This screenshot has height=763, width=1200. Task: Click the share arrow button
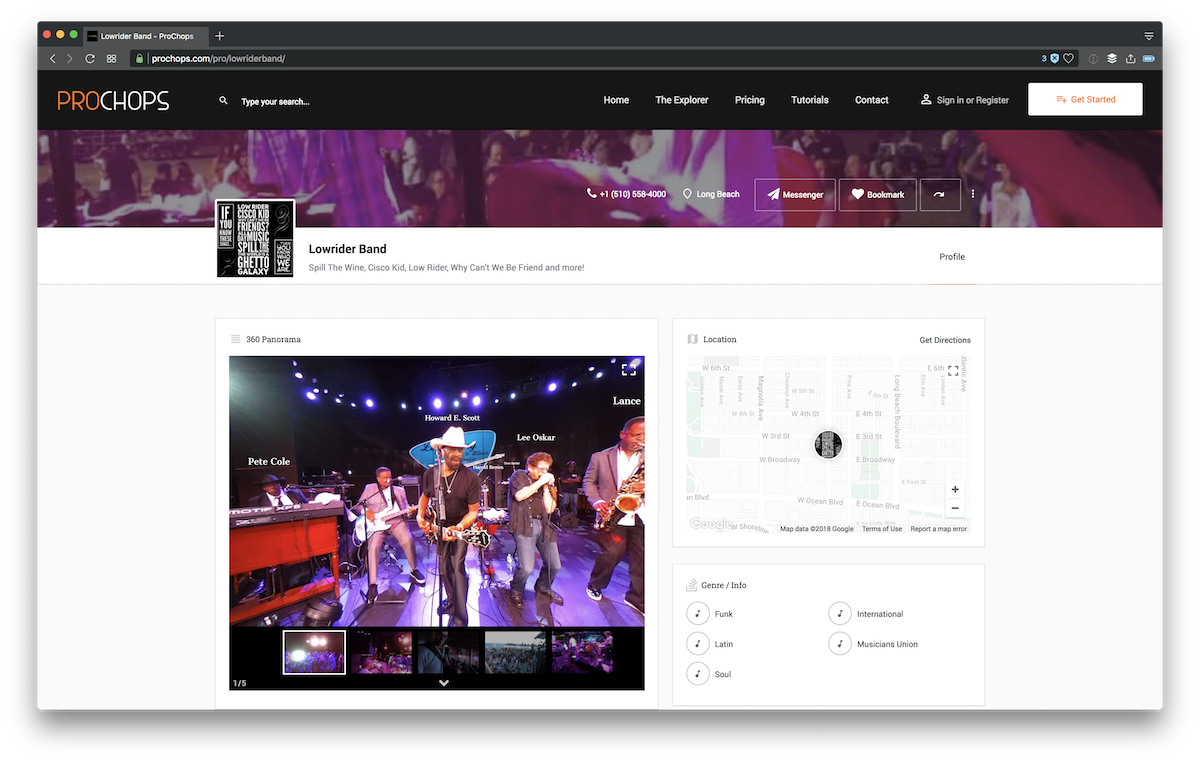point(939,195)
